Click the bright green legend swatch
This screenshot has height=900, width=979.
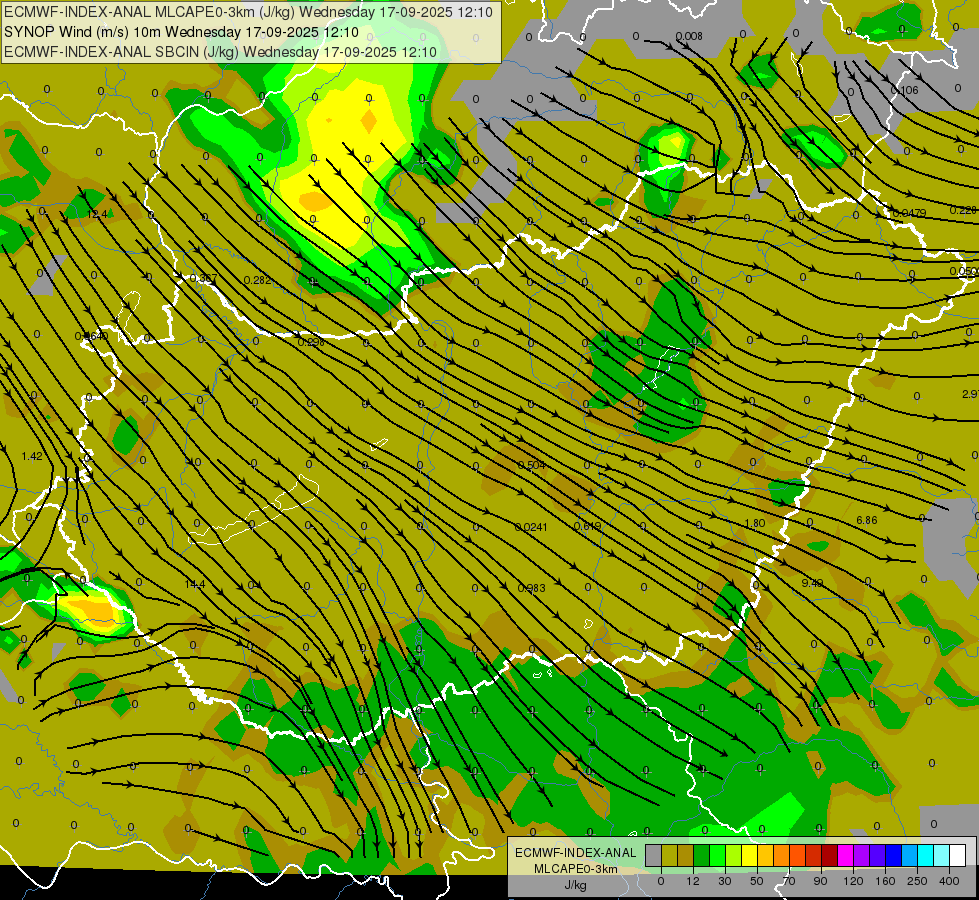point(717,855)
